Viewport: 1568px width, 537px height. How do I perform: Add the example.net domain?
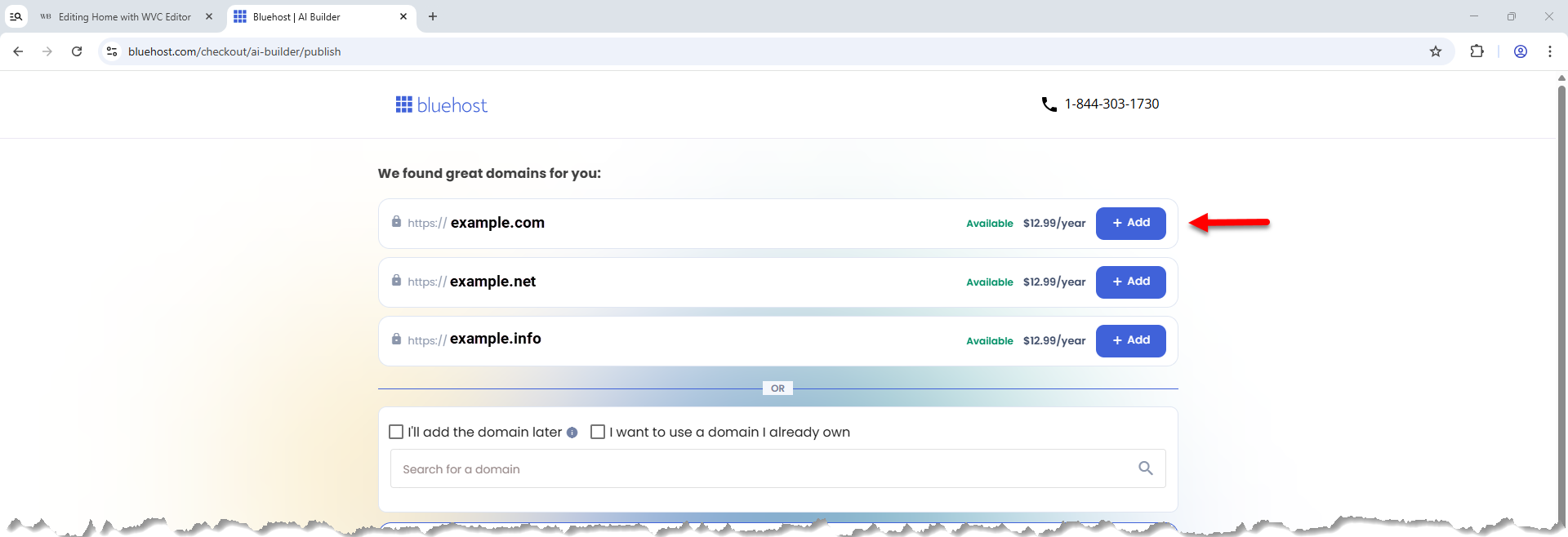(1130, 282)
